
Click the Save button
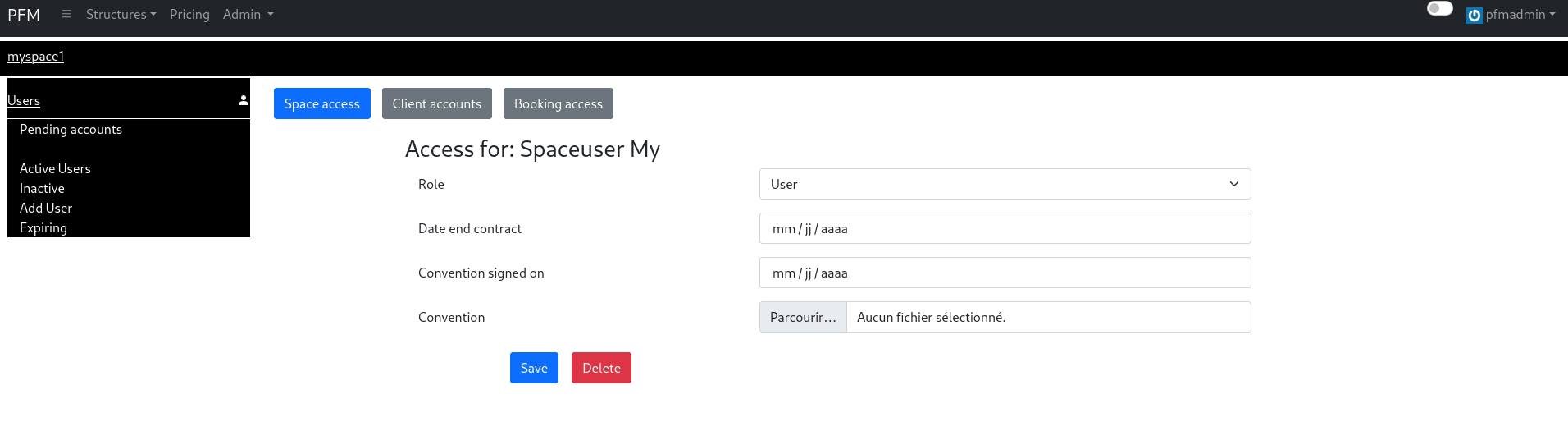pos(534,368)
